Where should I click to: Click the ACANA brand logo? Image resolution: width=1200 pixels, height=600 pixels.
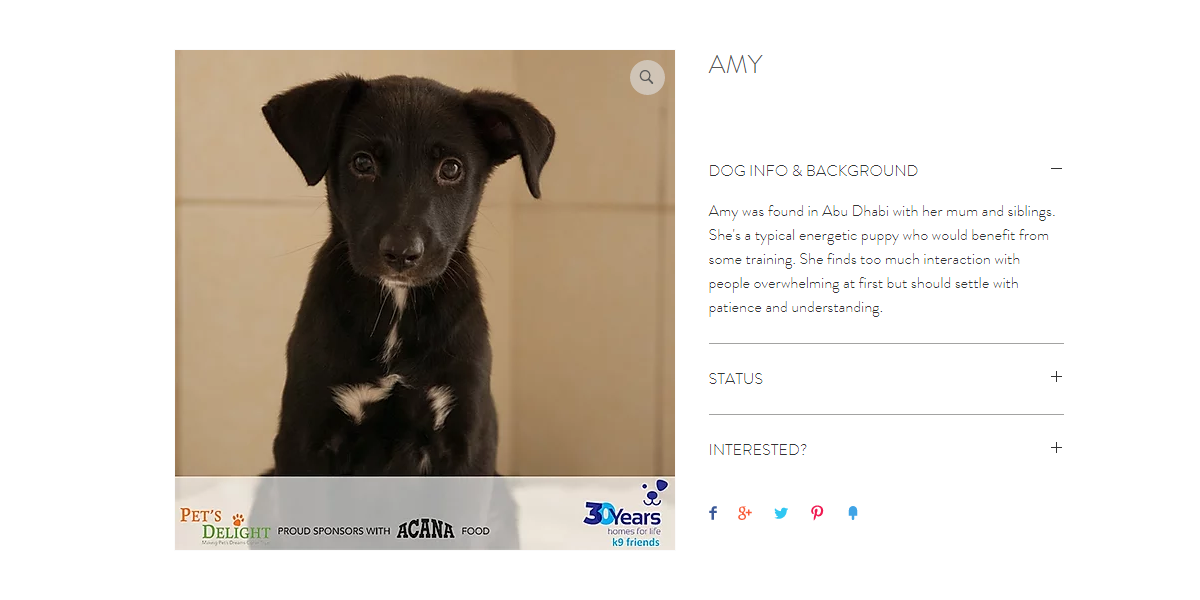[426, 530]
